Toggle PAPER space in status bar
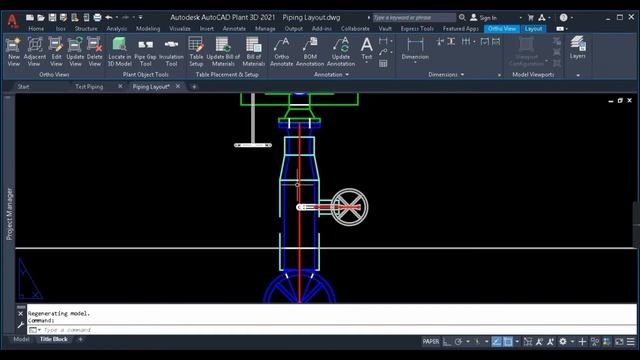The width and height of the screenshot is (640, 360). (431, 342)
